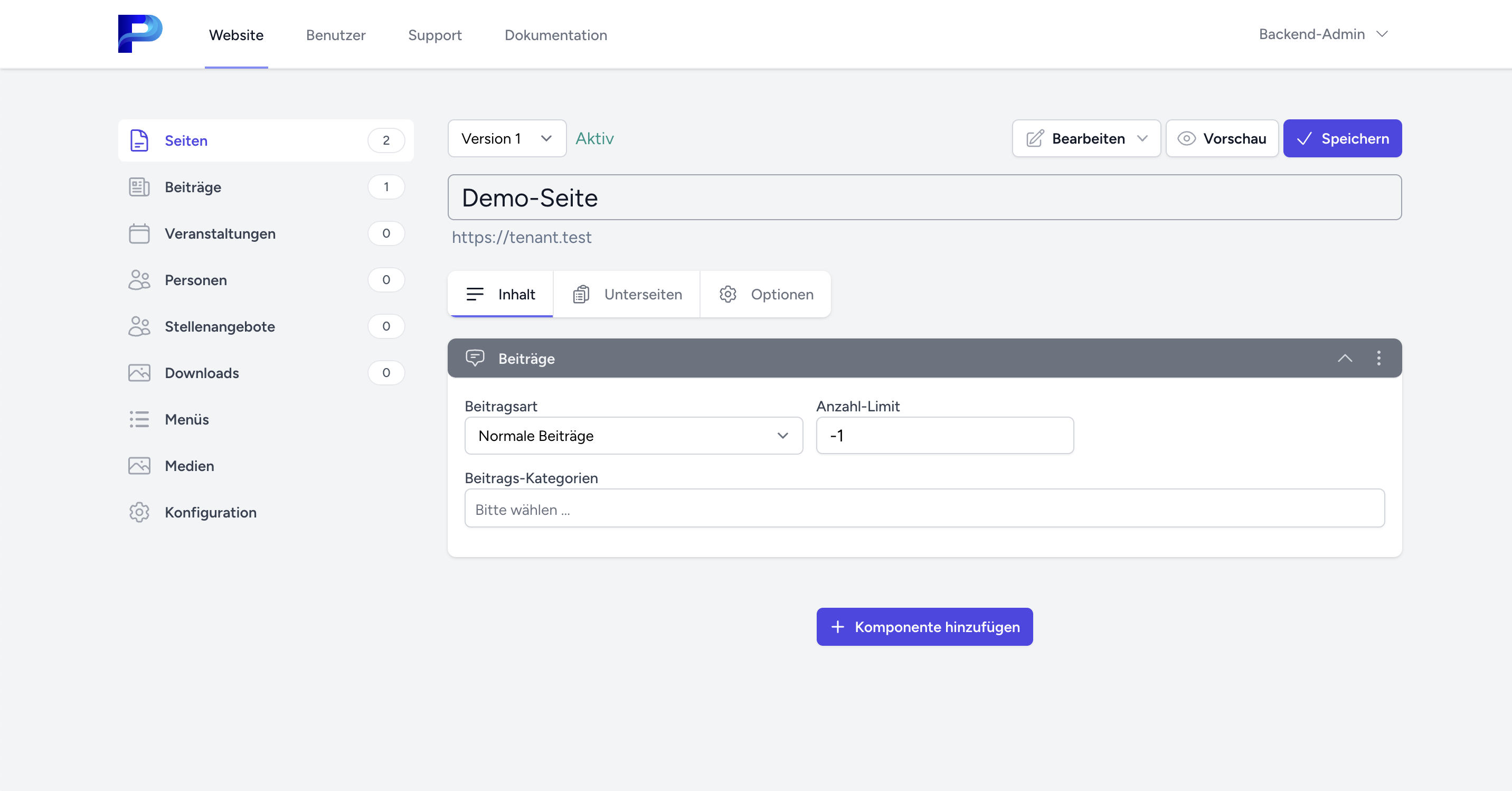Open Beiträge component three-dot menu
The image size is (1512, 791).
(x=1378, y=357)
